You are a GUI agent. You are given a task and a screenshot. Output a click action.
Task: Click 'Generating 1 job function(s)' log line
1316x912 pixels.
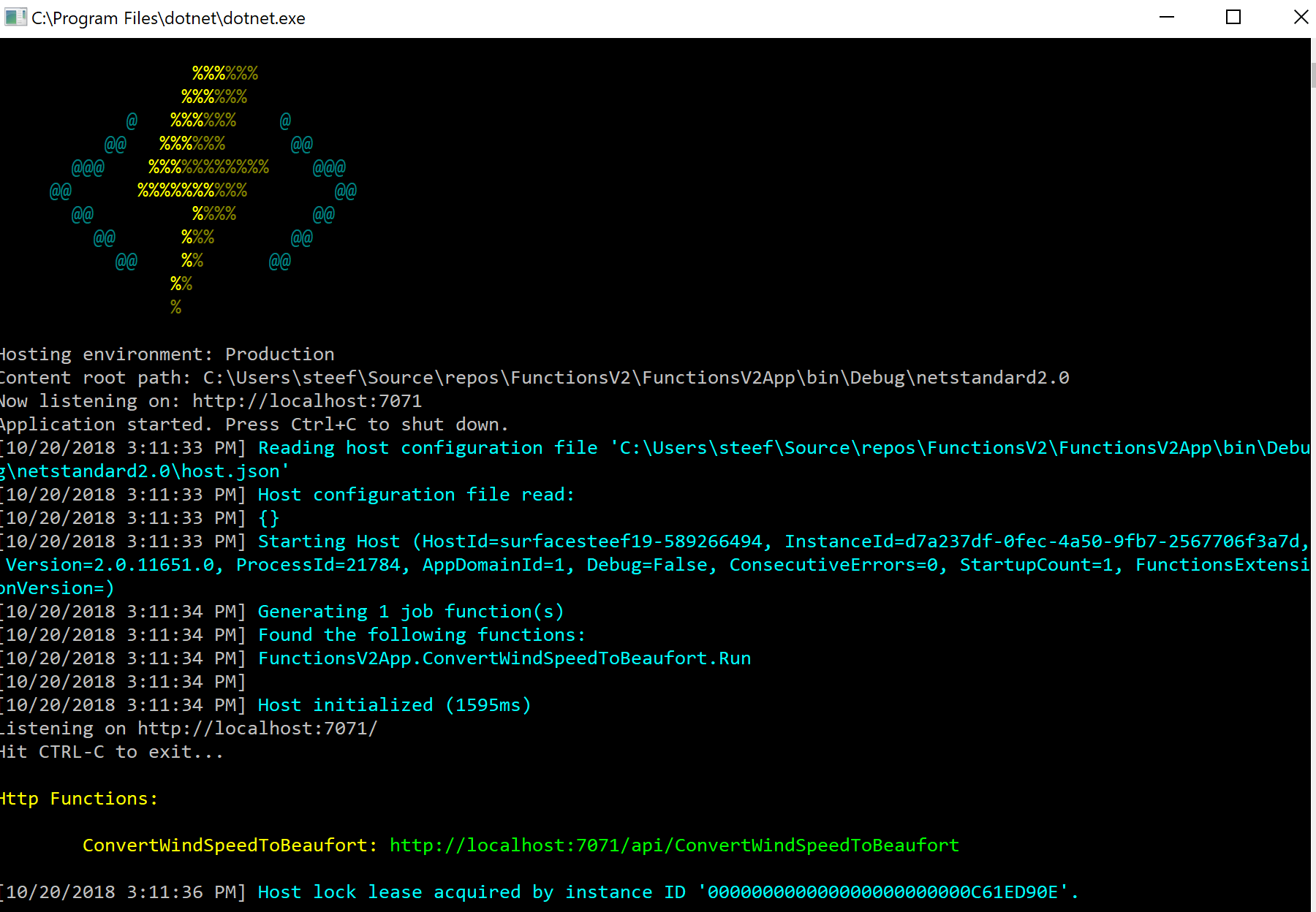[410, 612]
